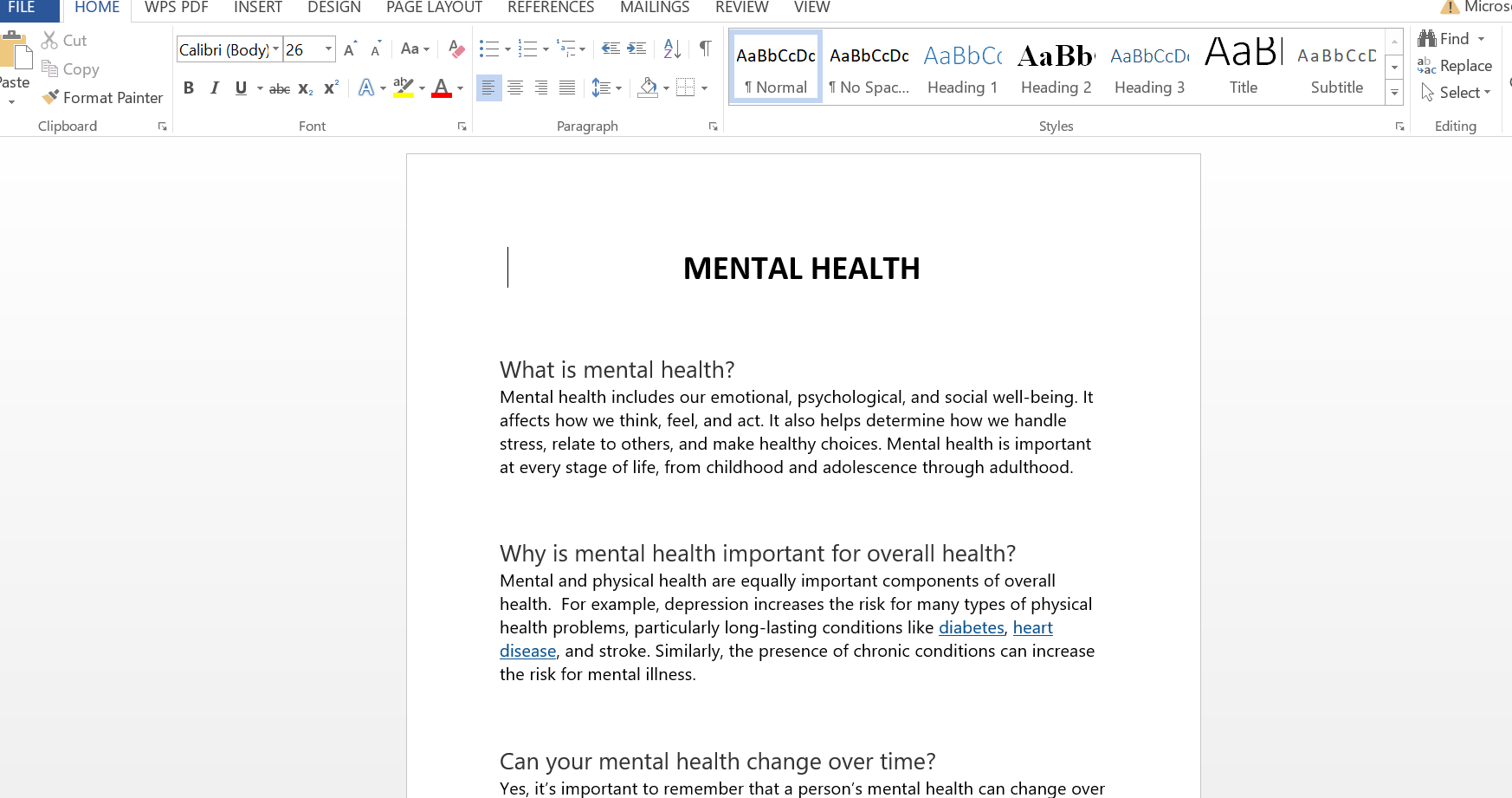Shrink font size with smaller A icon

point(376,49)
